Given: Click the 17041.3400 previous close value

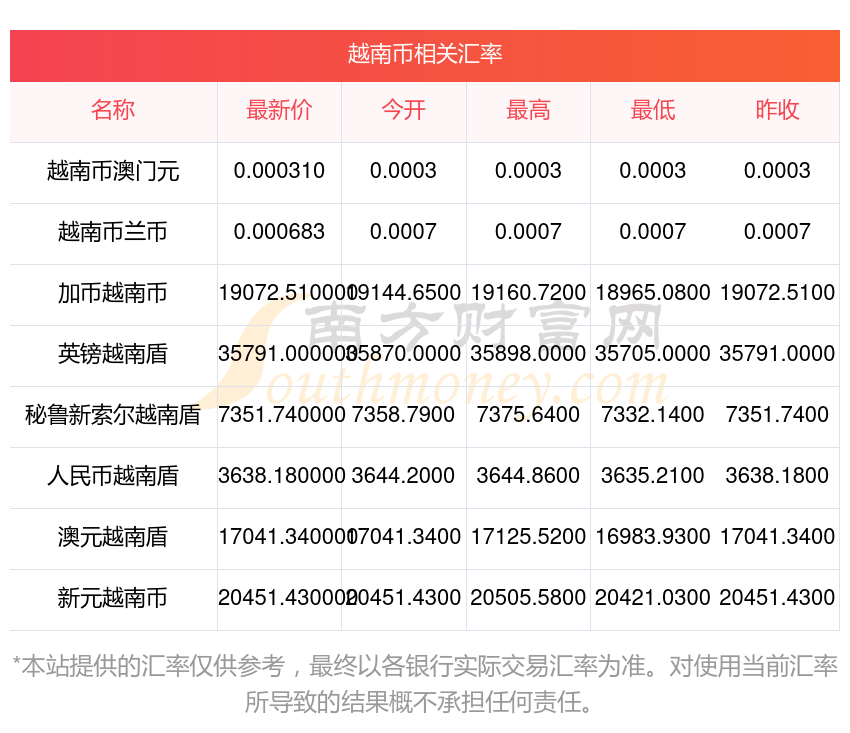Looking at the screenshot, I should tap(777, 537).
